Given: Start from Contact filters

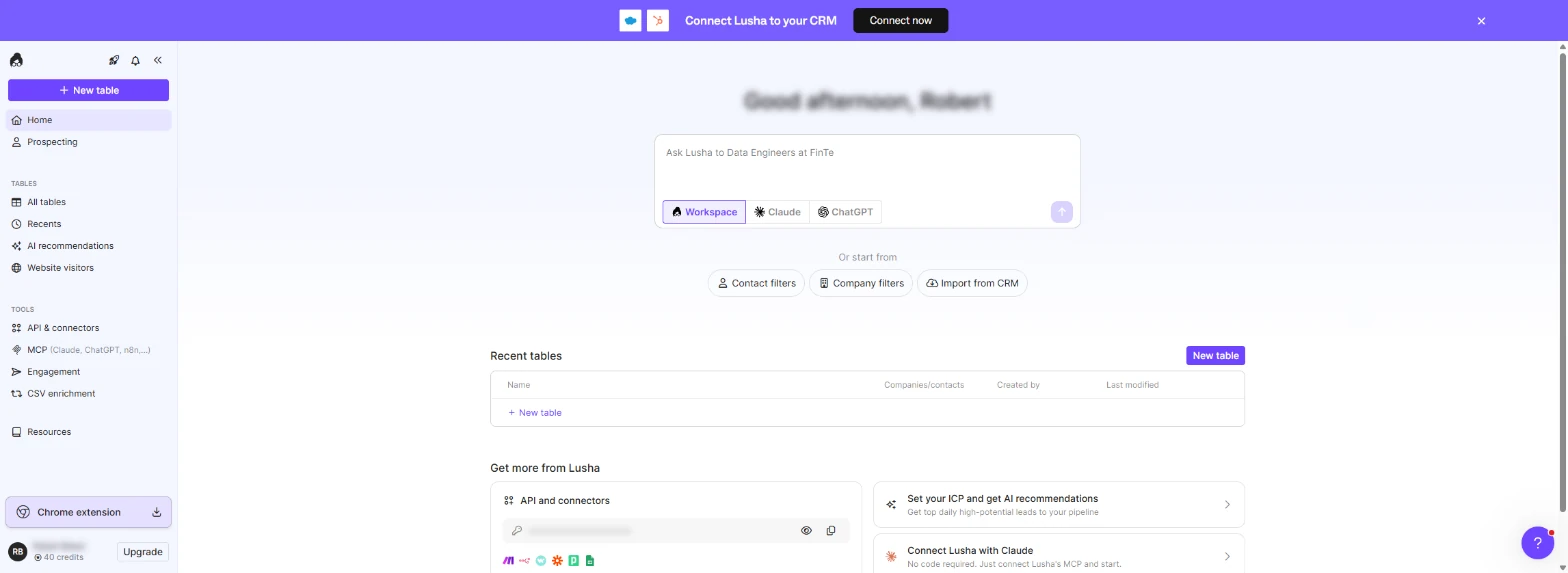Looking at the screenshot, I should pyautogui.click(x=756, y=283).
